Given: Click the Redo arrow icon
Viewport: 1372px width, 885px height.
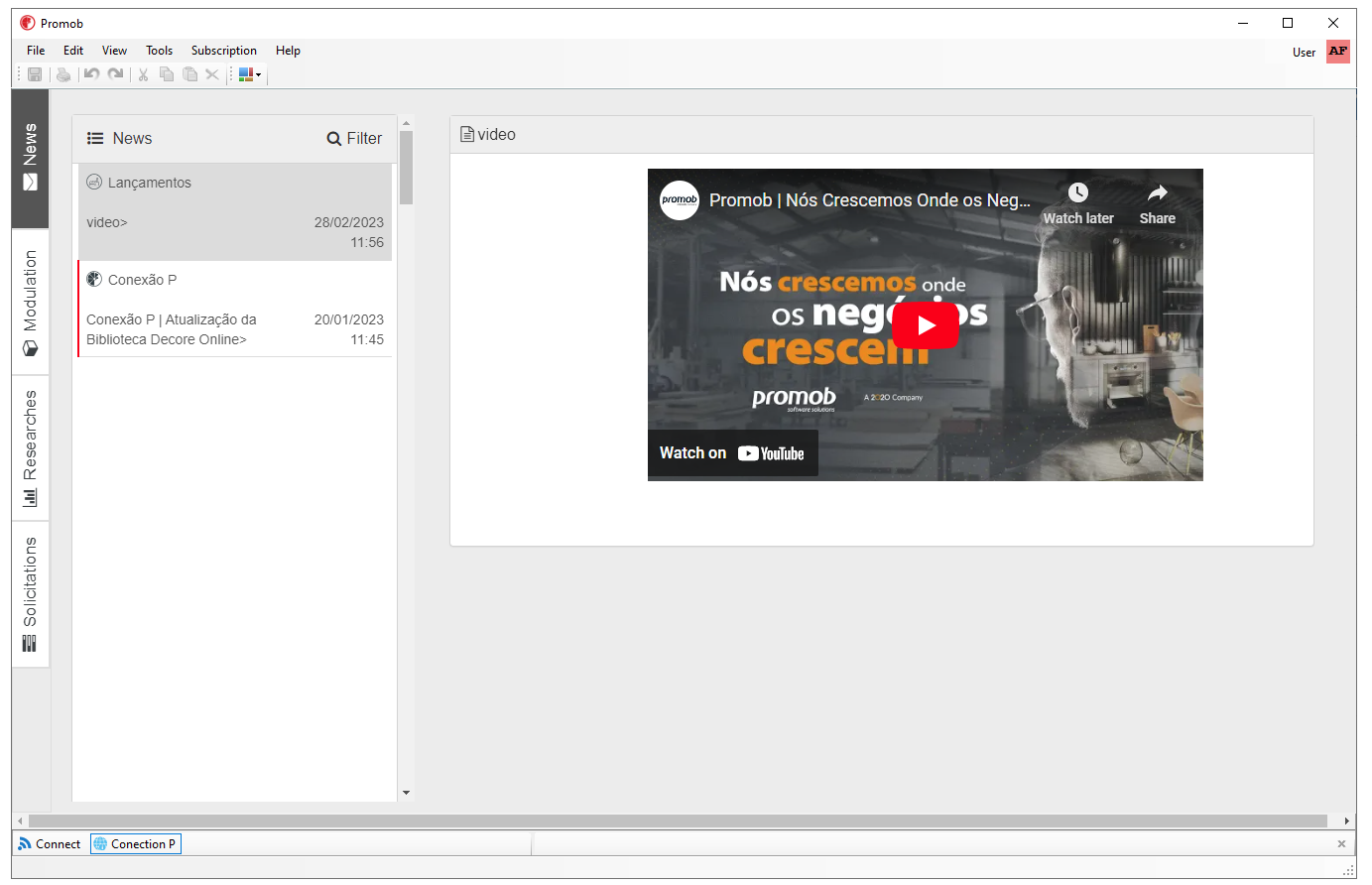Looking at the screenshot, I should (116, 74).
